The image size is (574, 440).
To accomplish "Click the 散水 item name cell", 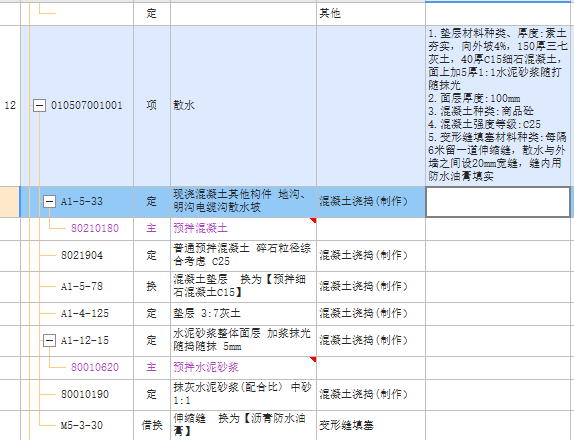I will pyautogui.click(x=243, y=106).
